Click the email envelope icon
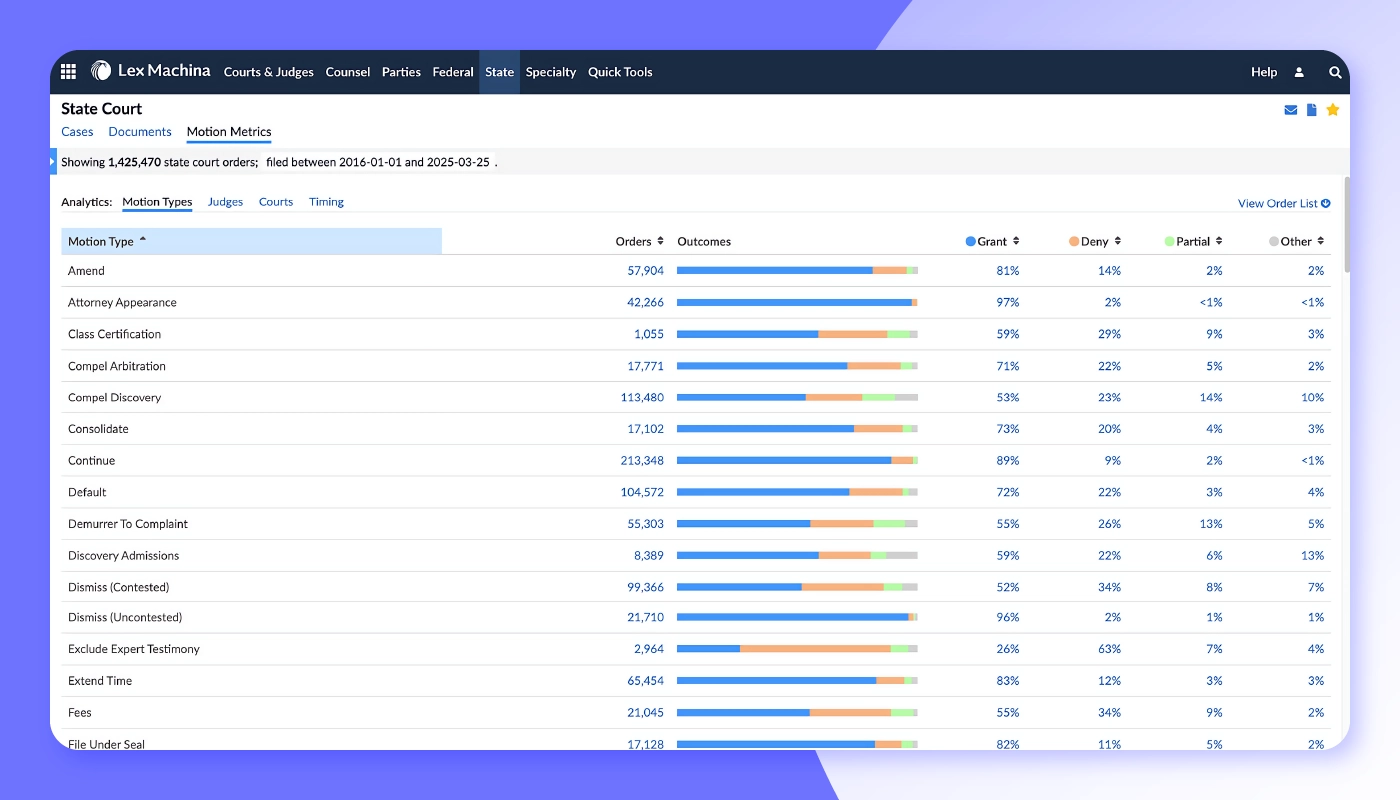 pyautogui.click(x=1290, y=110)
